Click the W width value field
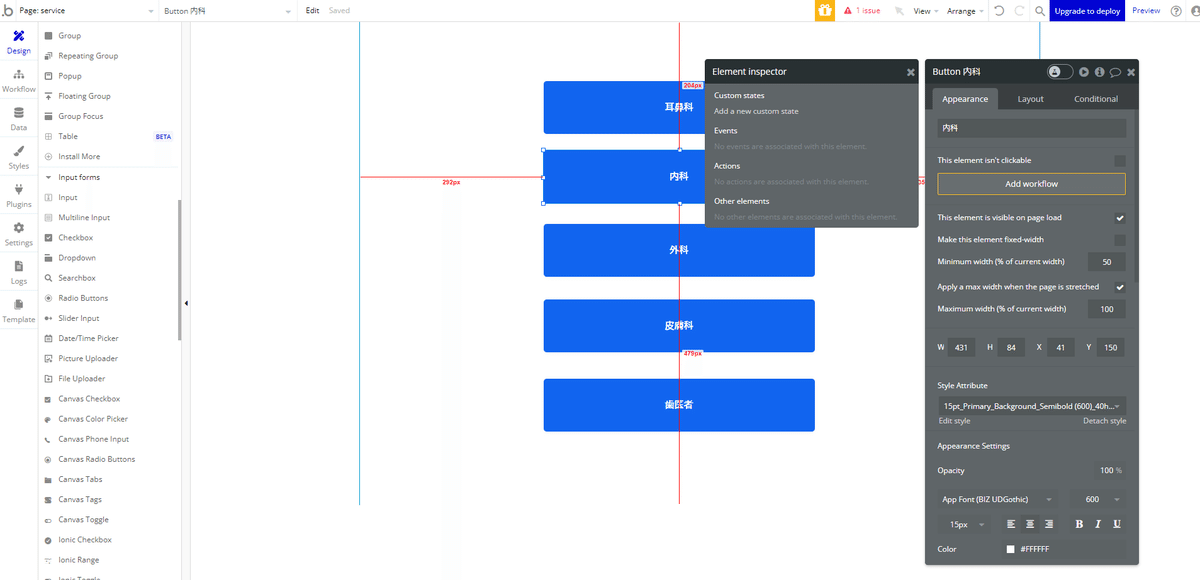Viewport: 1200px width, 580px height. [x=963, y=347]
